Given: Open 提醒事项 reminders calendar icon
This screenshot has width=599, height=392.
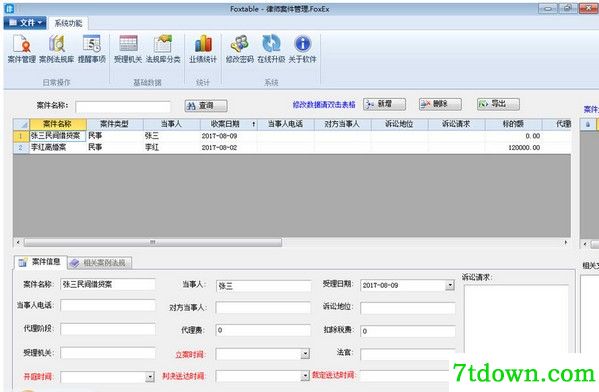Looking at the screenshot, I should (92, 49).
